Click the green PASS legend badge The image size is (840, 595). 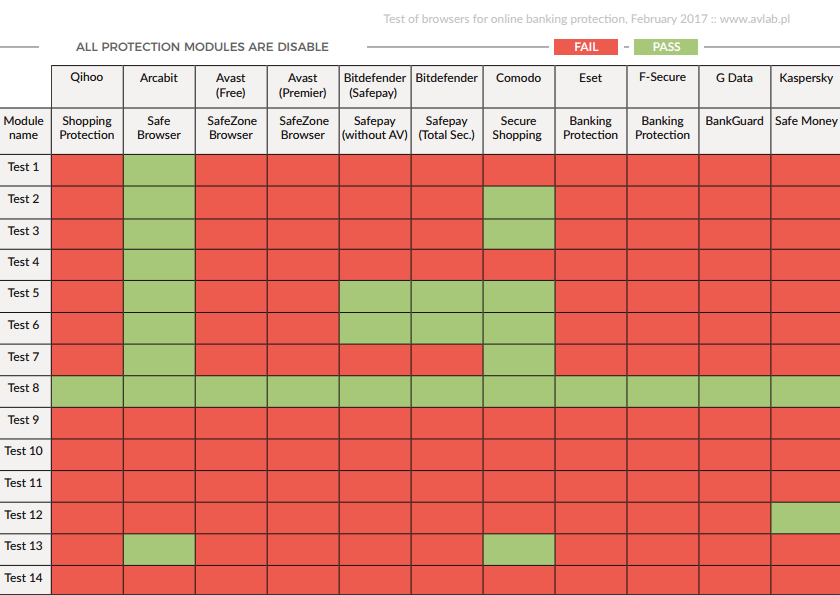(x=666, y=47)
